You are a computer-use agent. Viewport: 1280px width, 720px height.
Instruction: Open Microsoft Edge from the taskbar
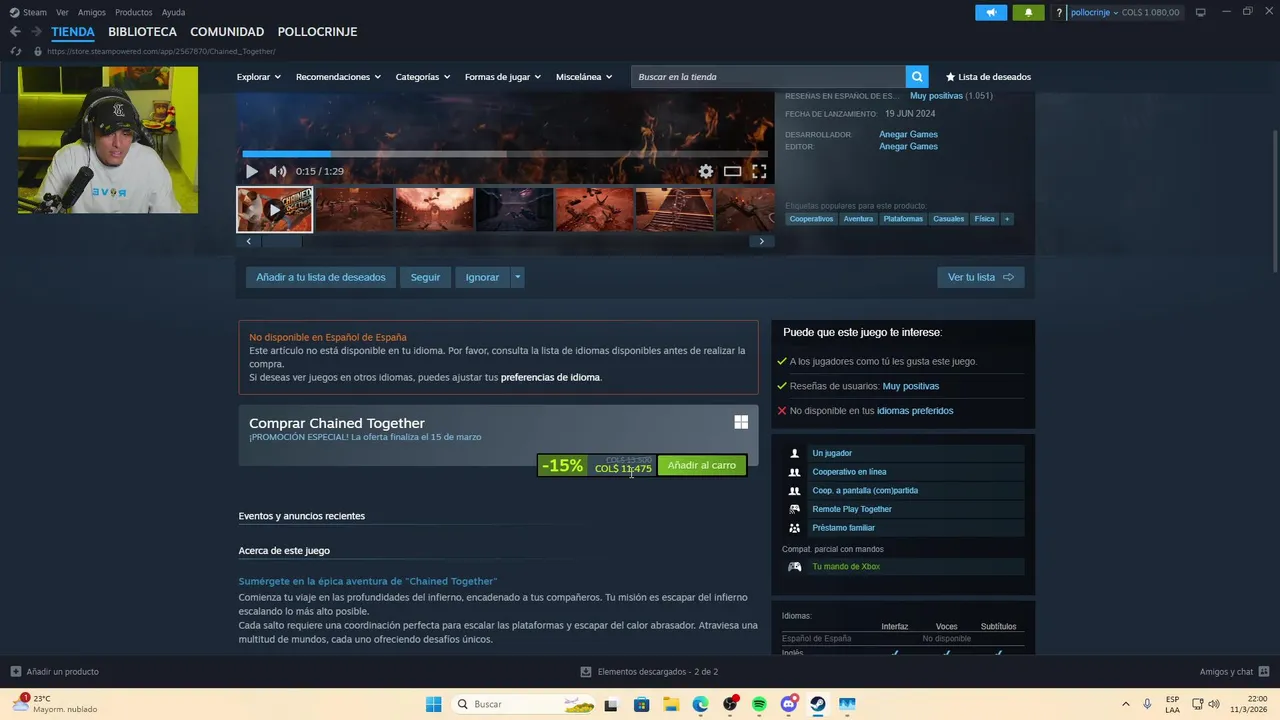point(700,704)
